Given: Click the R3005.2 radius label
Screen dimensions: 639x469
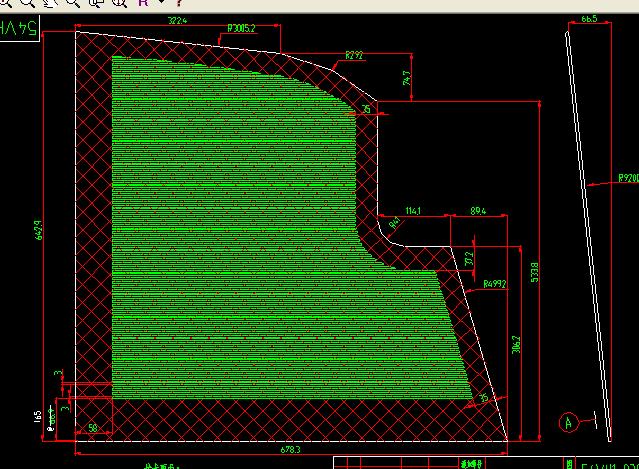Looking at the screenshot, I should pos(242,29).
